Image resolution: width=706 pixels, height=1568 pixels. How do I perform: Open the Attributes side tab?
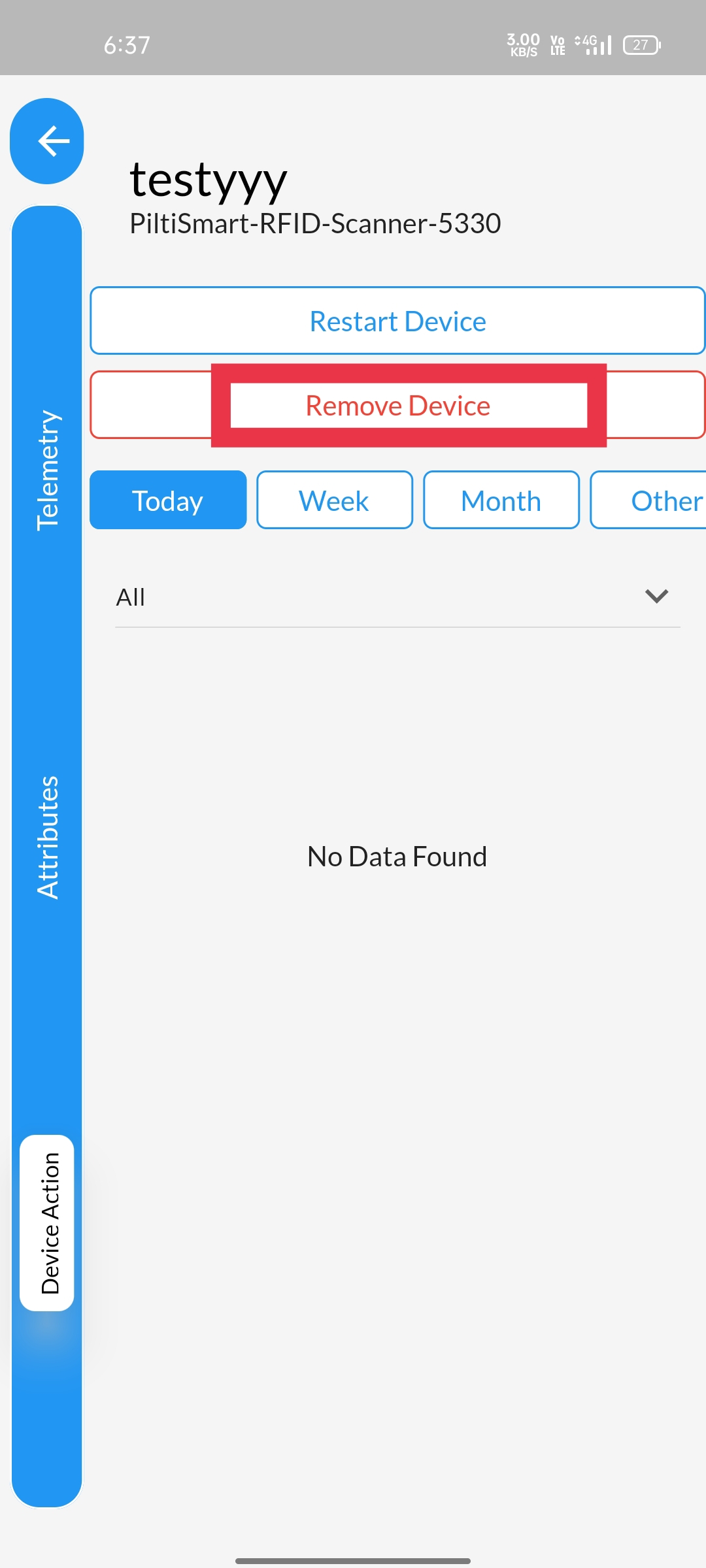click(x=48, y=838)
